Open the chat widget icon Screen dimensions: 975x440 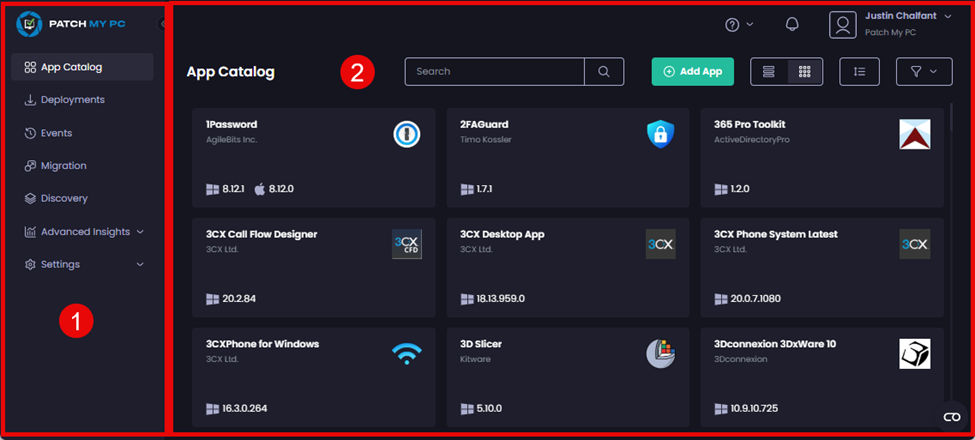click(952, 417)
